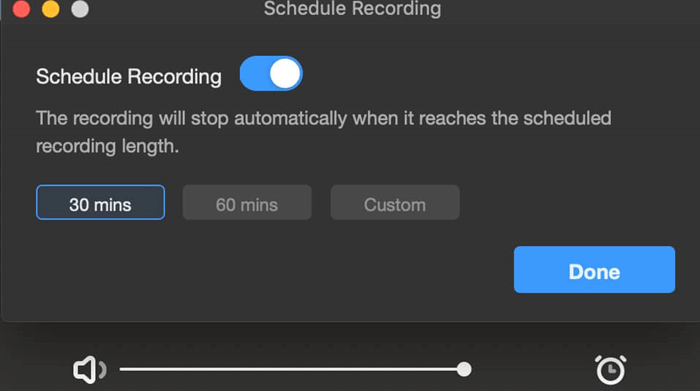Set volume to middle of slider track
700x391 pixels.
pos(292,369)
